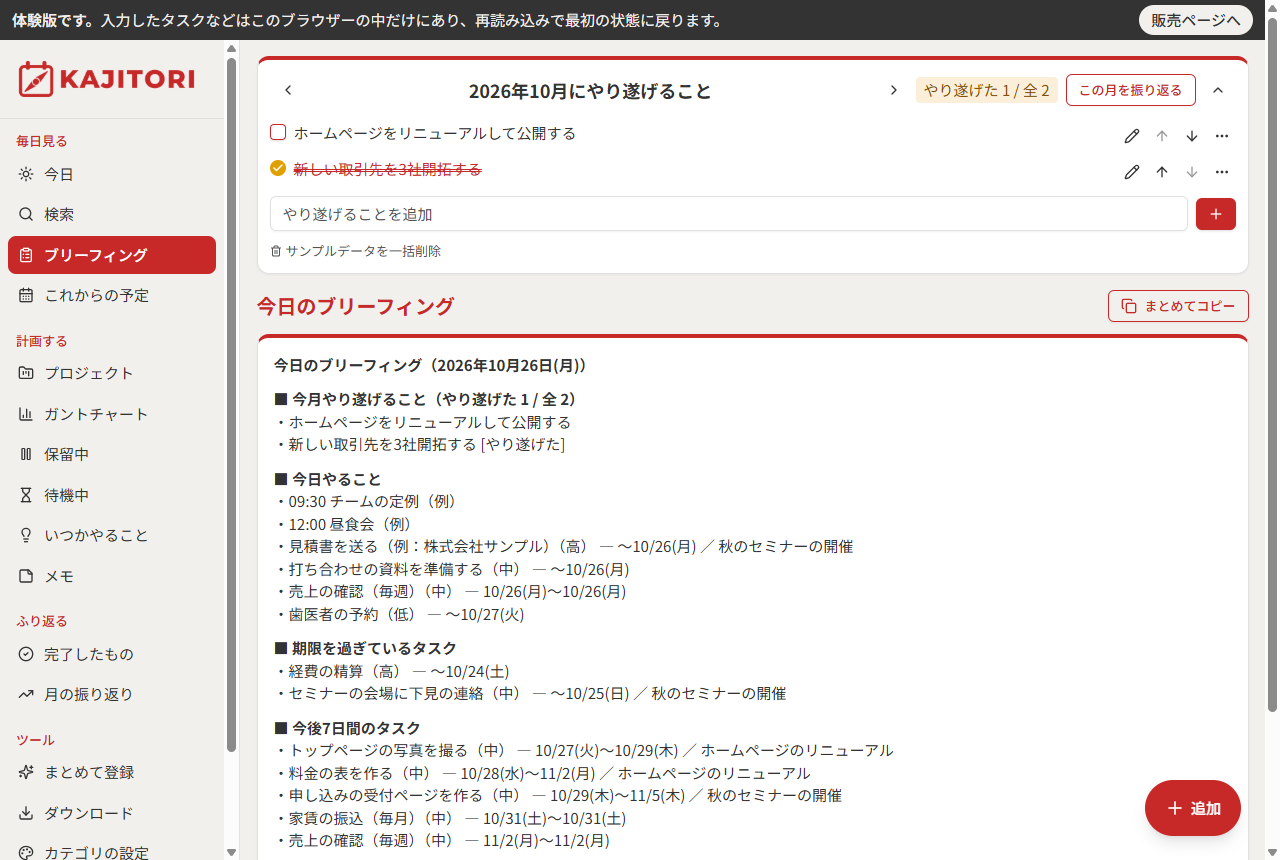
Task: Click サンプルデータを一括削除 link
Action: tap(356, 251)
